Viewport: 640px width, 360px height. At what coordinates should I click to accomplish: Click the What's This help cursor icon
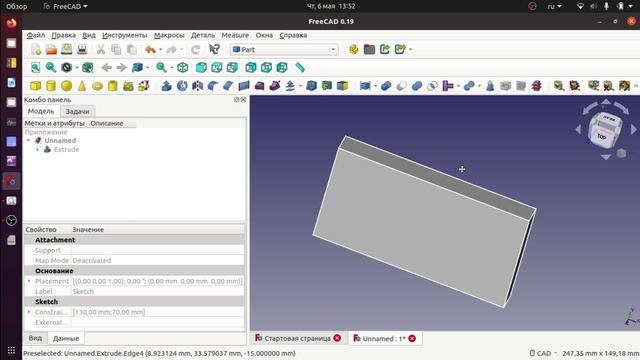(214, 49)
